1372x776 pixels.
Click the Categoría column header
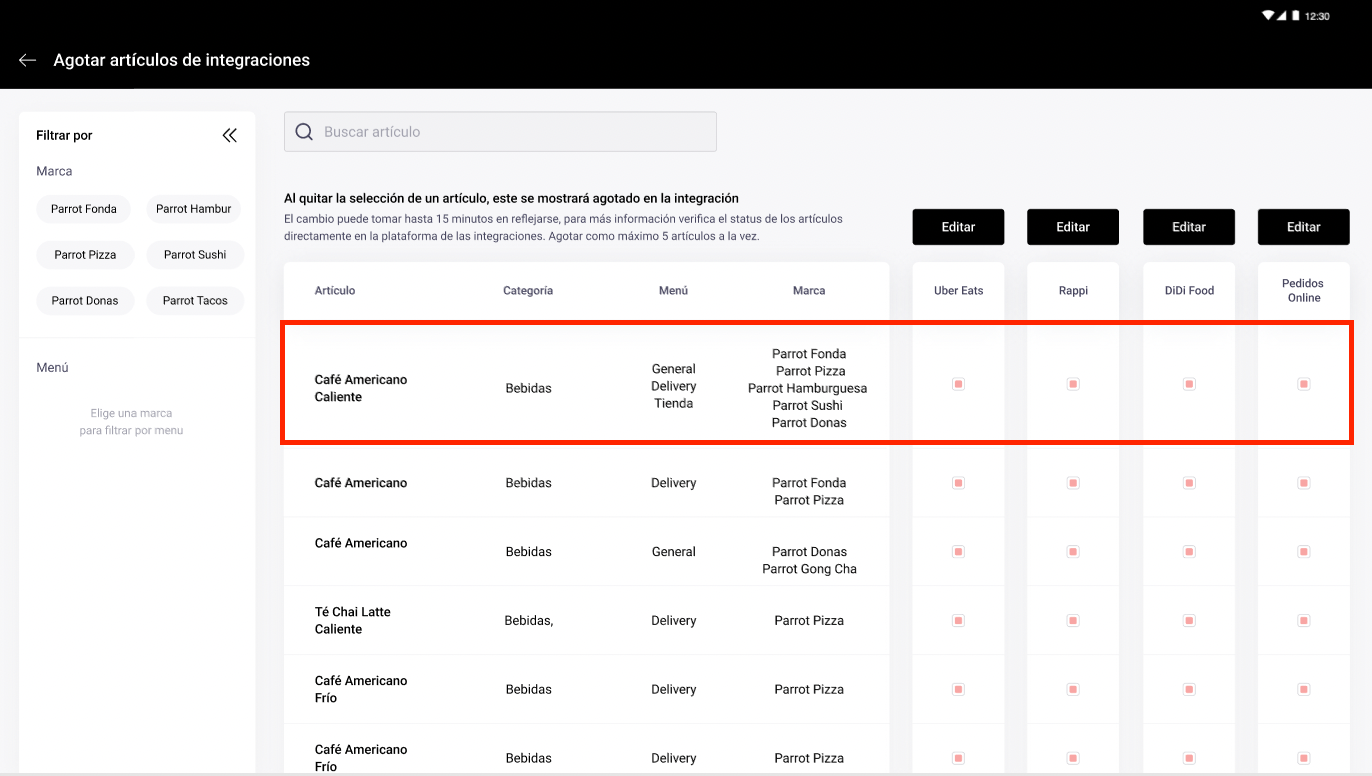point(528,291)
